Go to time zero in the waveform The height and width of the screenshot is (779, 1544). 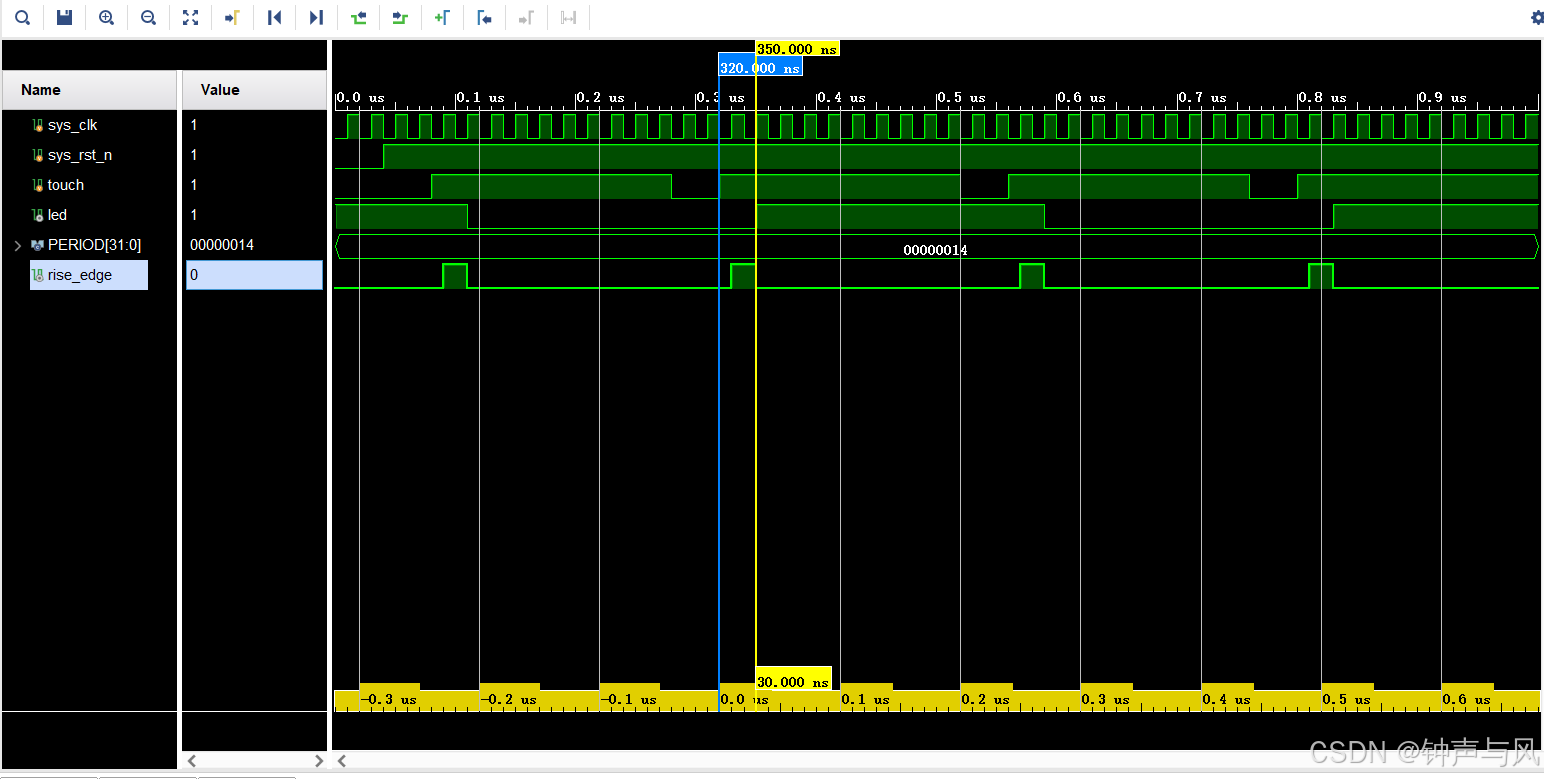pos(275,17)
